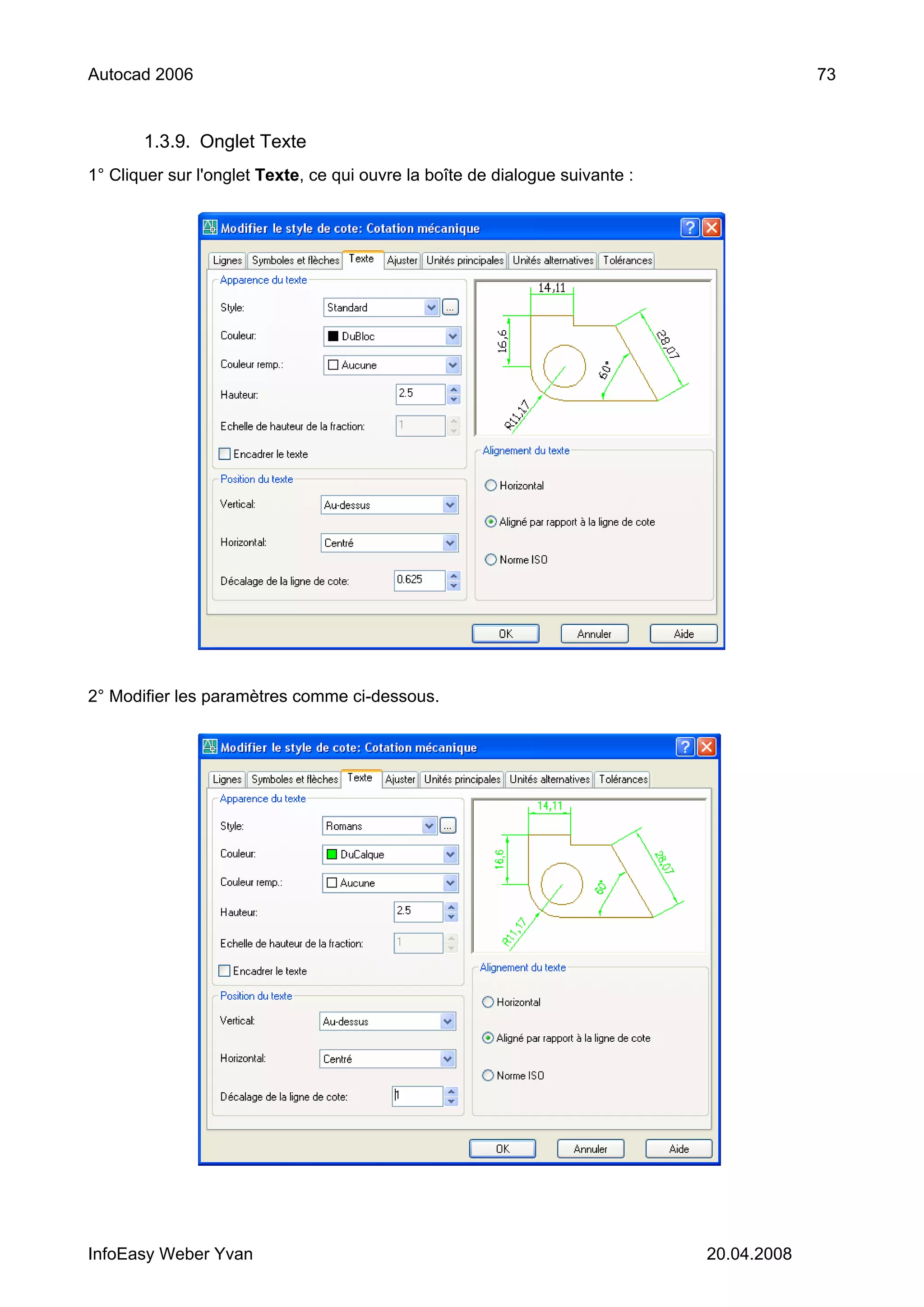The image size is (924, 1307).
Task: Decrease Décalage 0.625 value with spinner
Action: [454, 586]
